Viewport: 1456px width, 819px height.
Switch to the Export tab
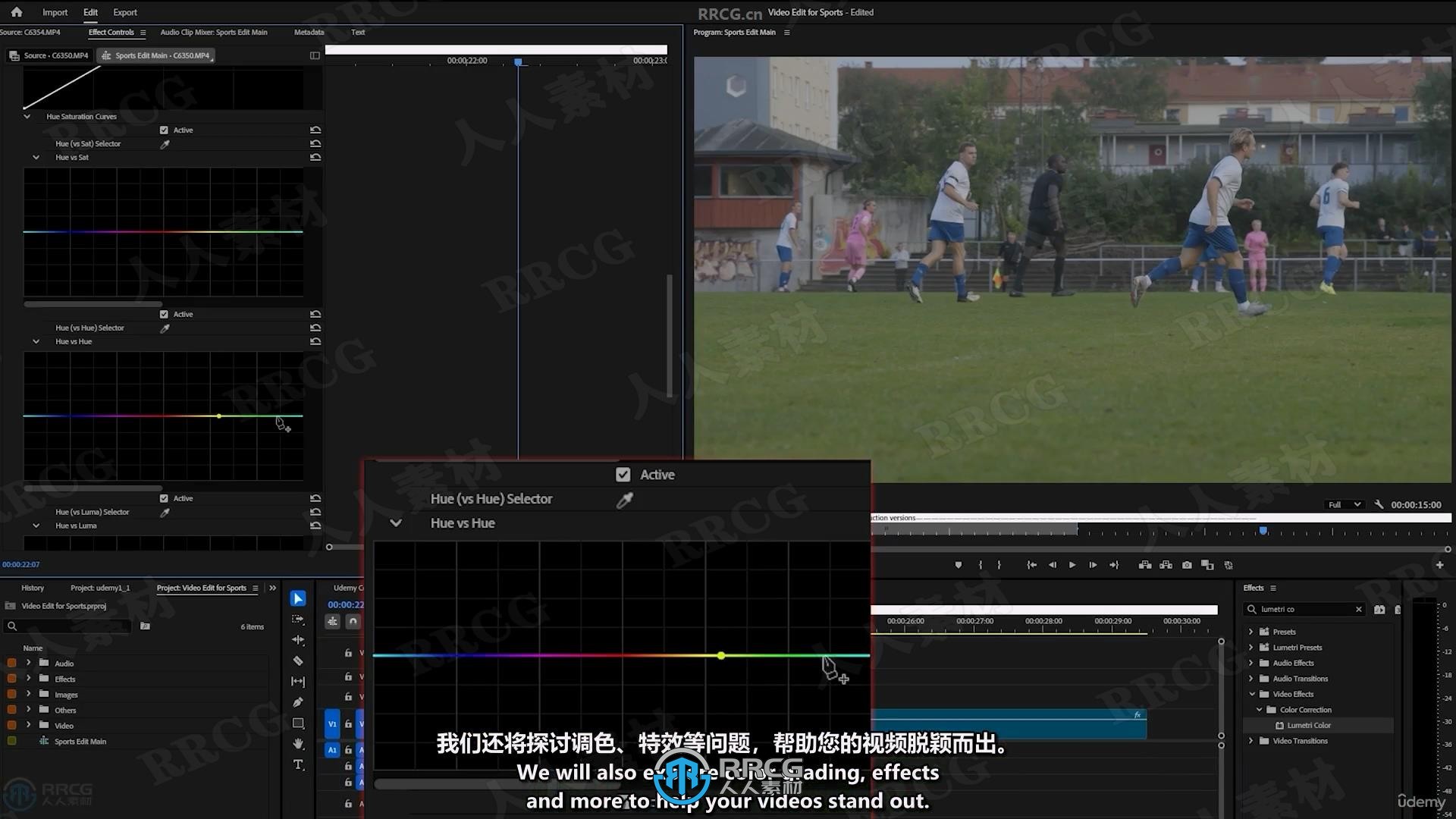[125, 12]
